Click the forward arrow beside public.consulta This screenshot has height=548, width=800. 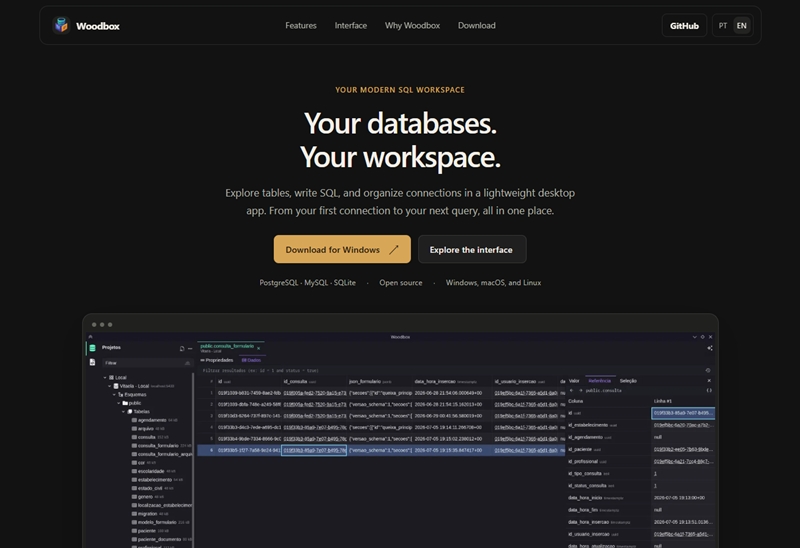pos(580,390)
